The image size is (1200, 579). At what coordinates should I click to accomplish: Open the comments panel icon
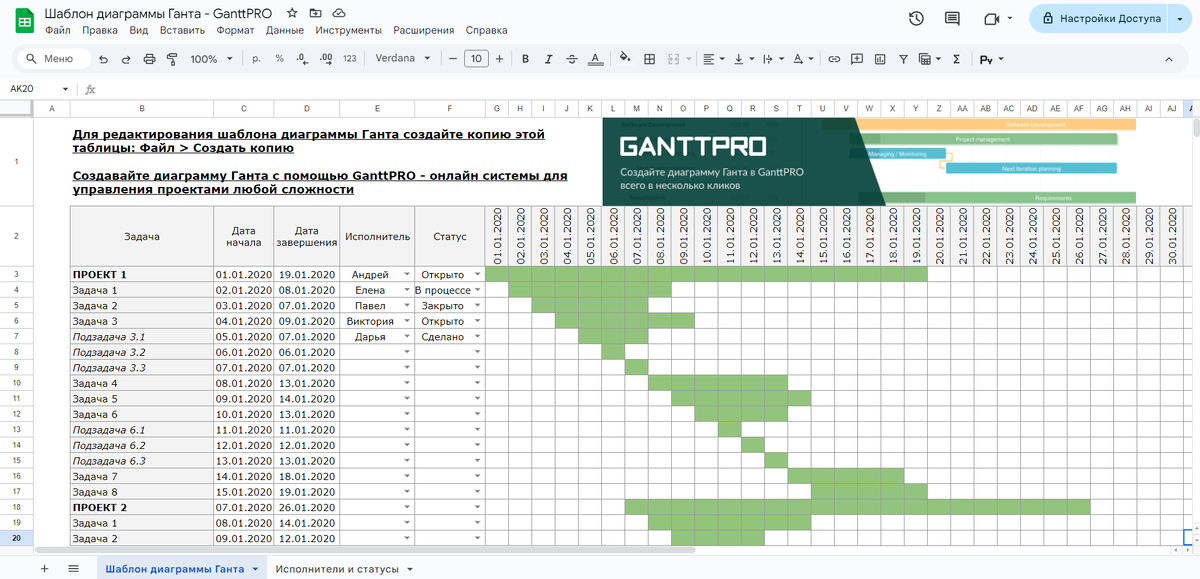coord(952,18)
